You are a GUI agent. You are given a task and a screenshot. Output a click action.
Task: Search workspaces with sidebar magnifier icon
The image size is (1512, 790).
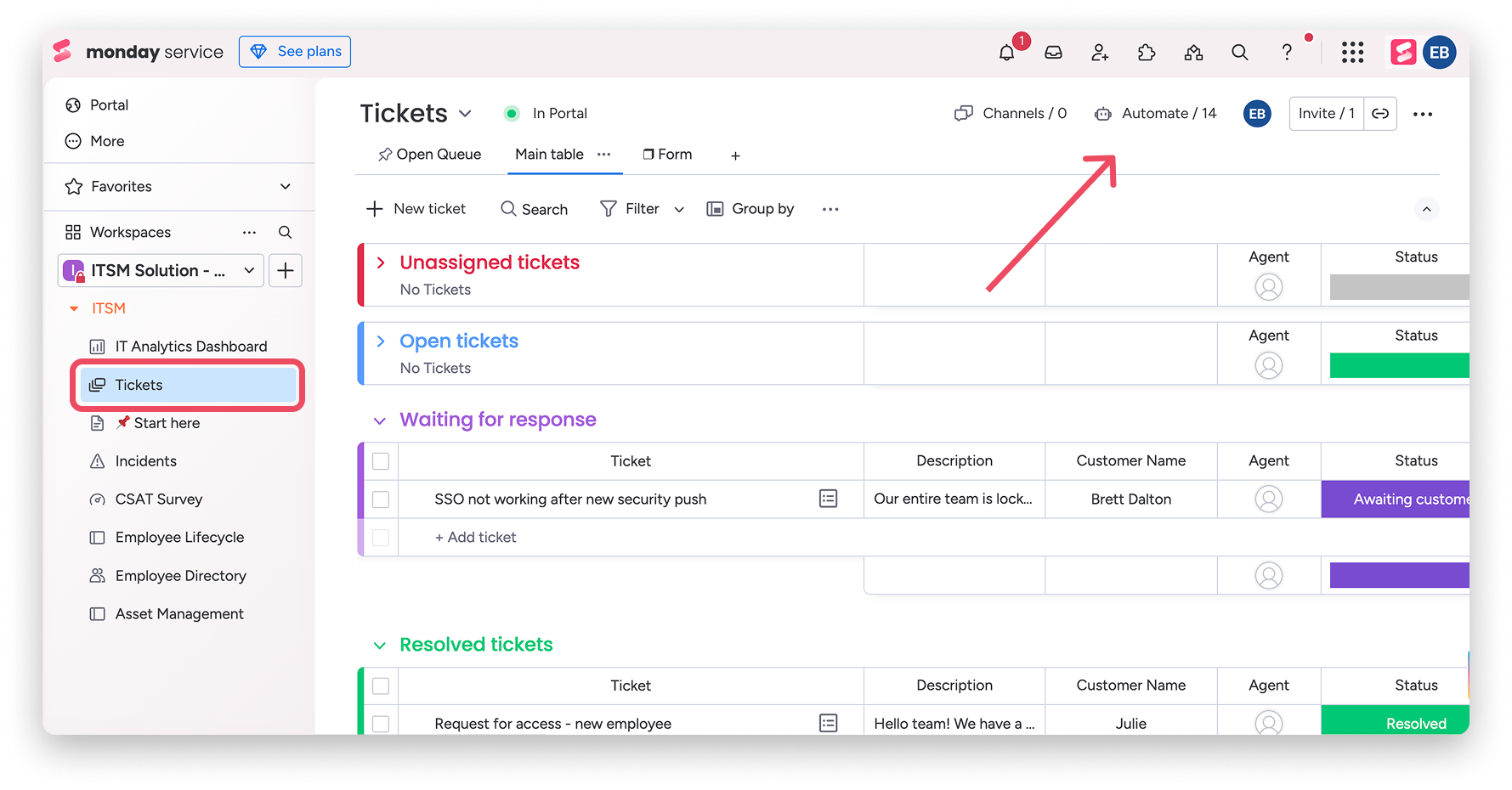point(286,232)
